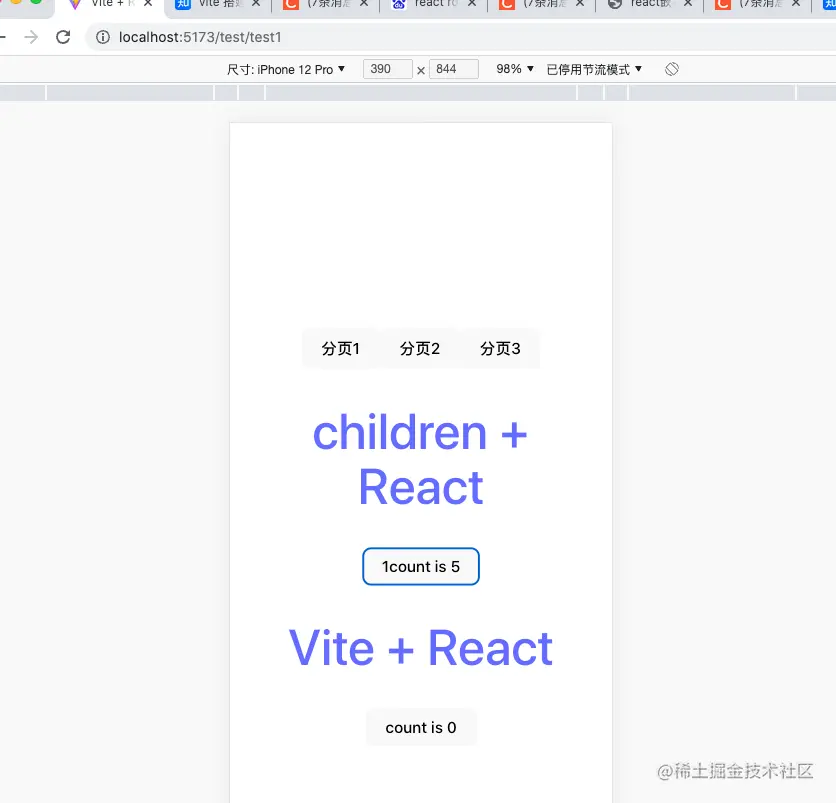This screenshot has width=836, height=803.
Task: Open the iPhone 12 Pro dimensions dropdown
Action: 286,69
